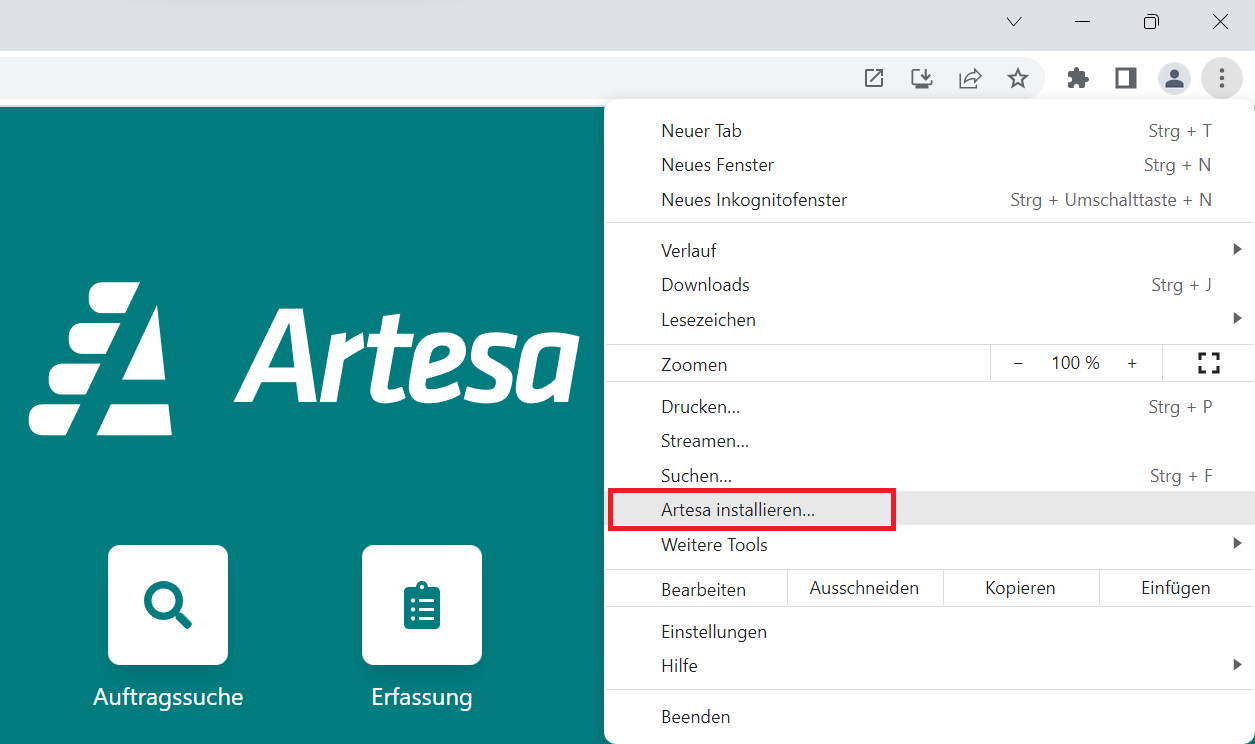Click the browser profile avatar icon

coord(1174,78)
